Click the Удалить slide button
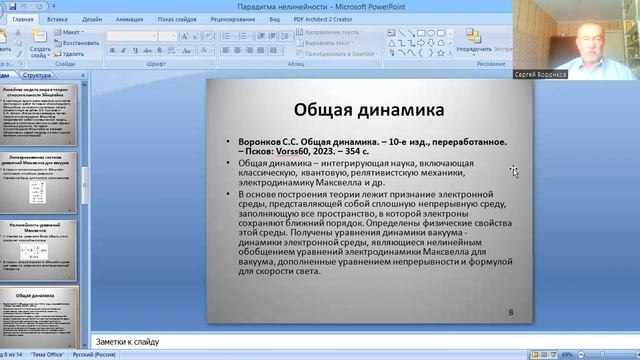 69,54
